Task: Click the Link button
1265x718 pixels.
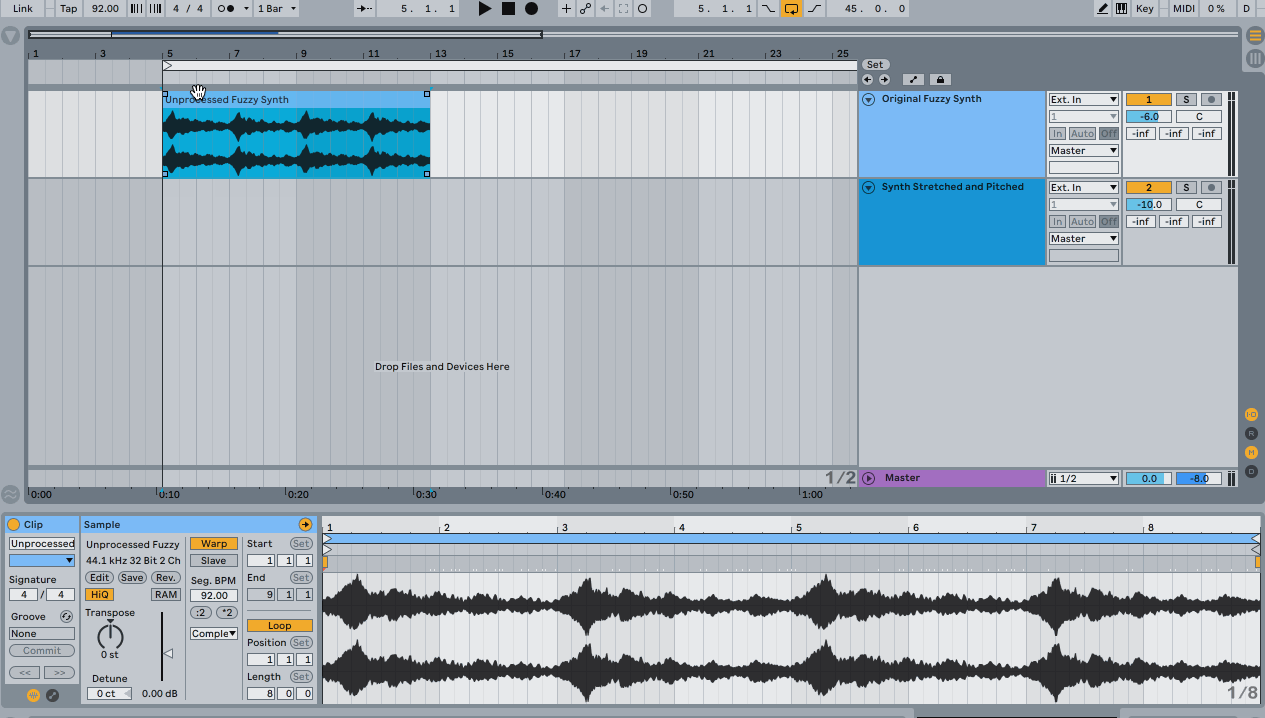Action: [x=22, y=8]
